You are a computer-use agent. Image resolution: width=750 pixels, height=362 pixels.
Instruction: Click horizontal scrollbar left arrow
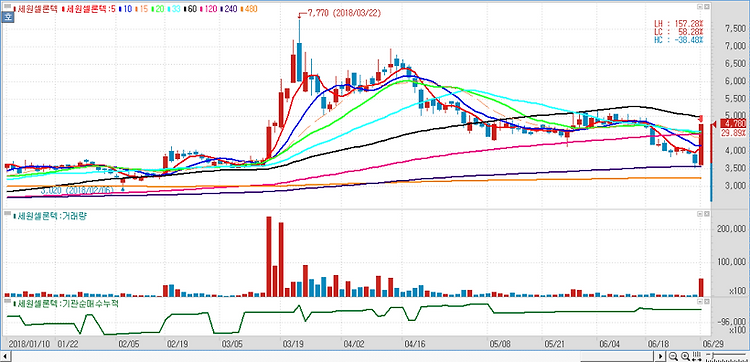[6, 356]
